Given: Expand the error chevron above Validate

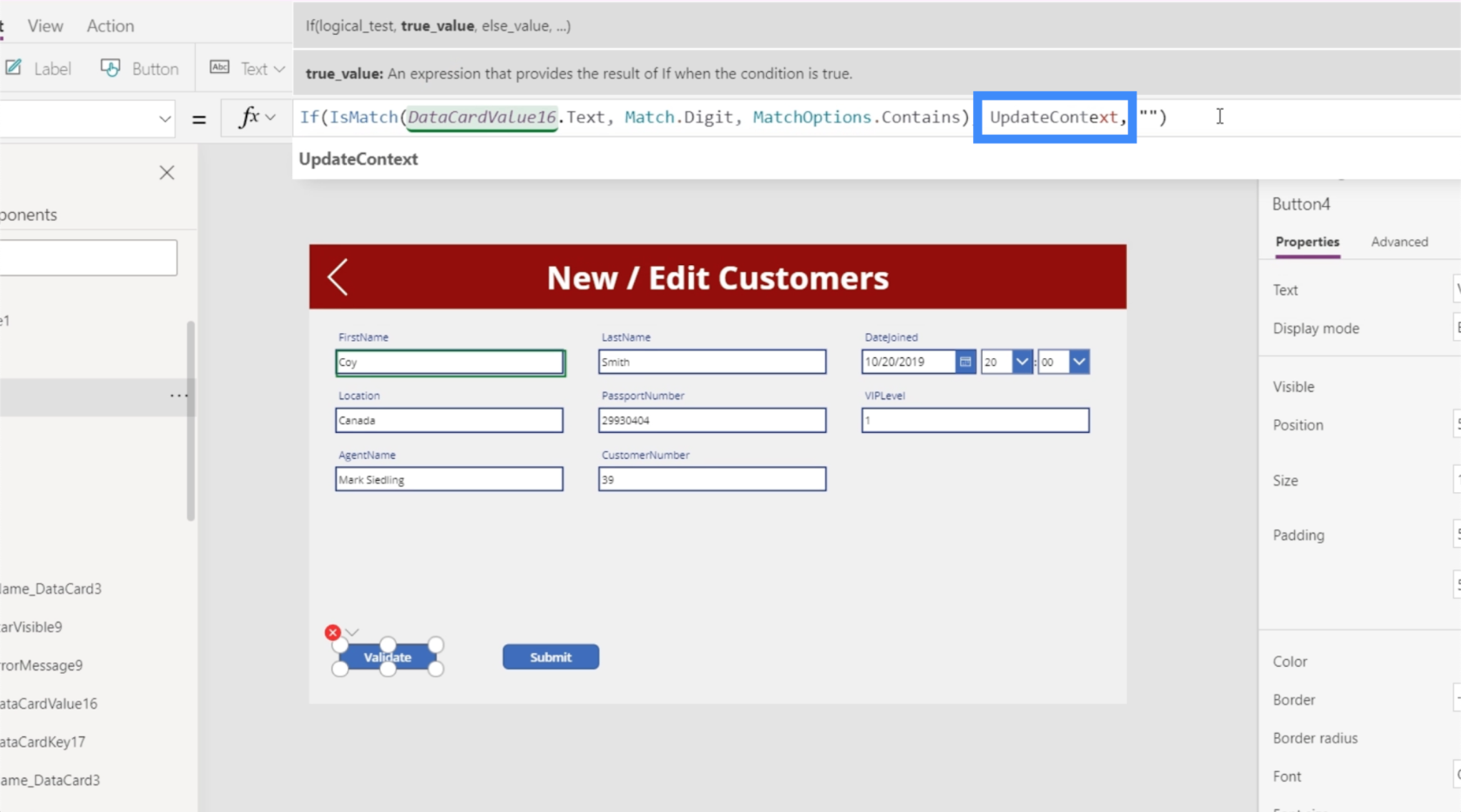Looking at the screenshot, I should tap(352, 632).
